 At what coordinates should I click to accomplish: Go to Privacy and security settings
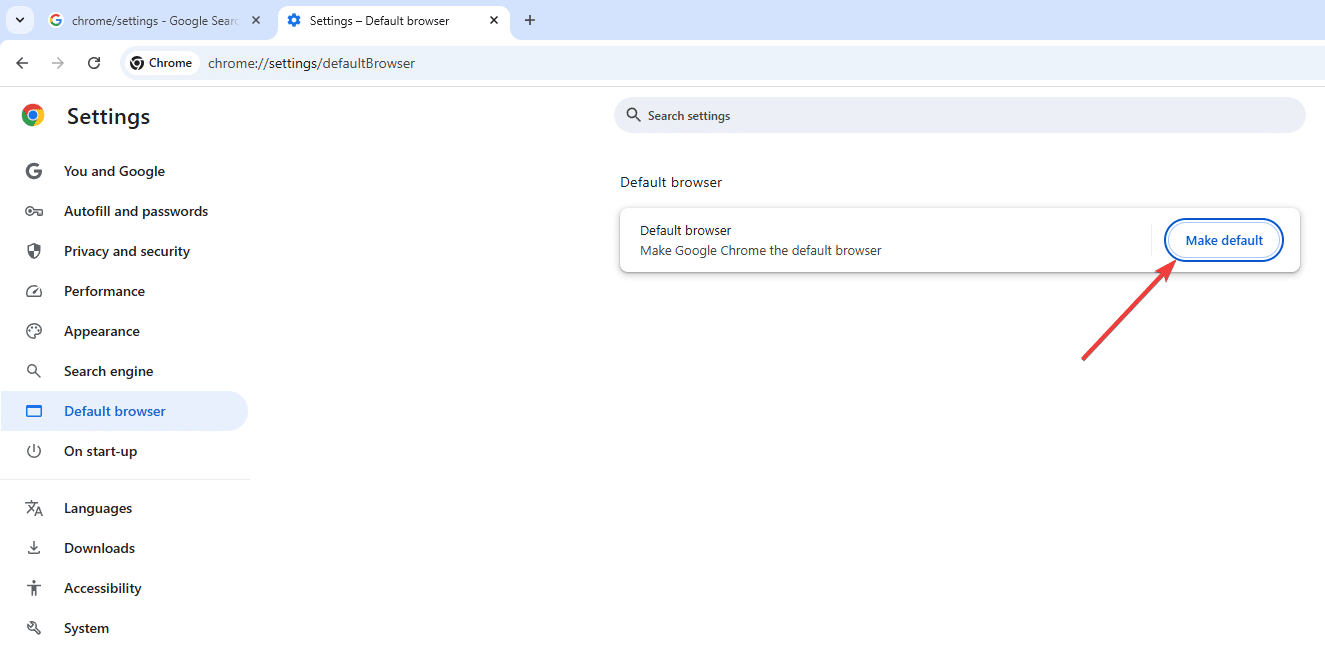(127, 251)
